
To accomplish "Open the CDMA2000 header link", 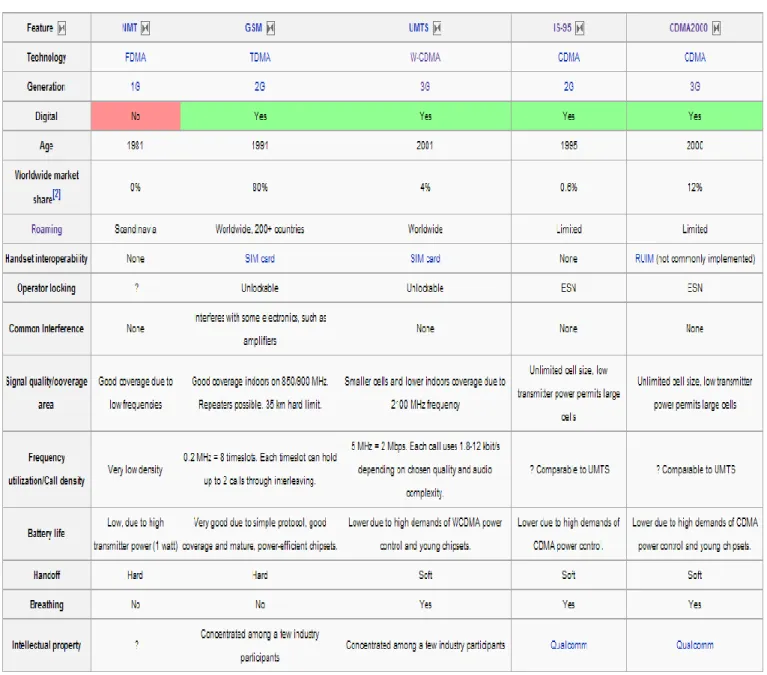I will tap(688, 28).
